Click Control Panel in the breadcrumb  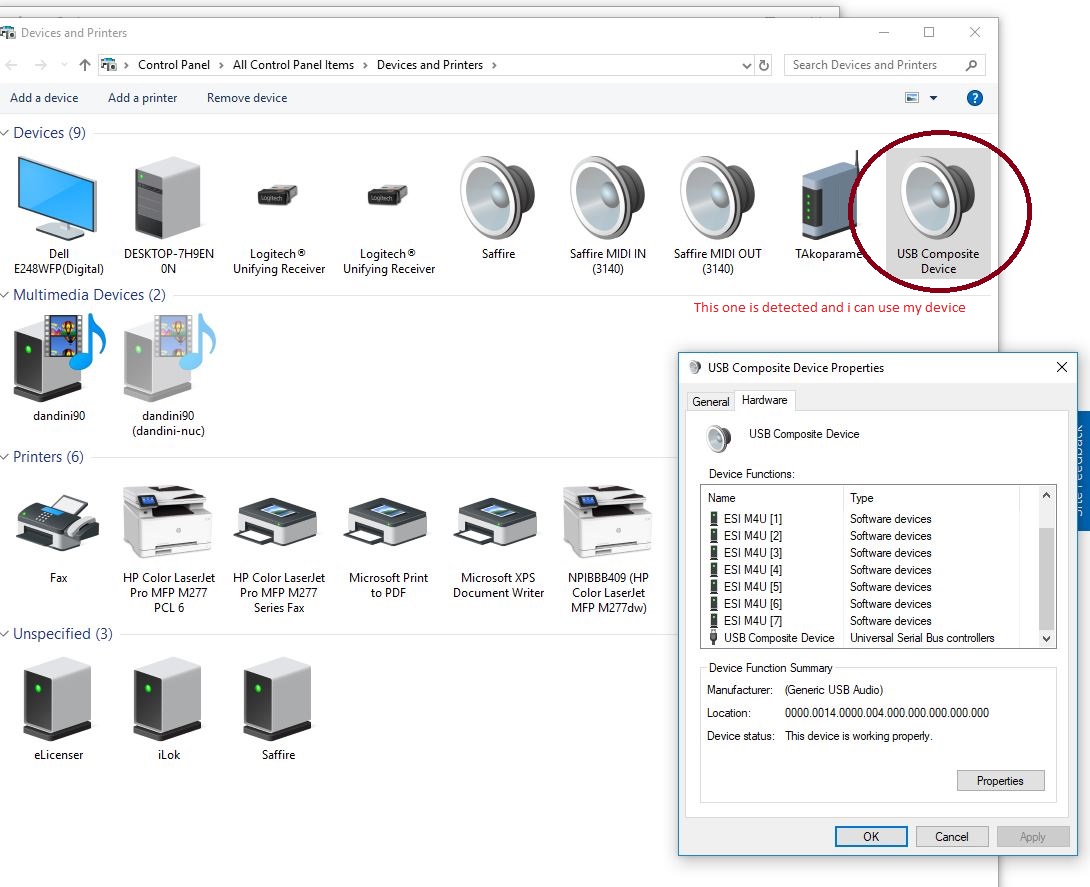coord(174,65)
